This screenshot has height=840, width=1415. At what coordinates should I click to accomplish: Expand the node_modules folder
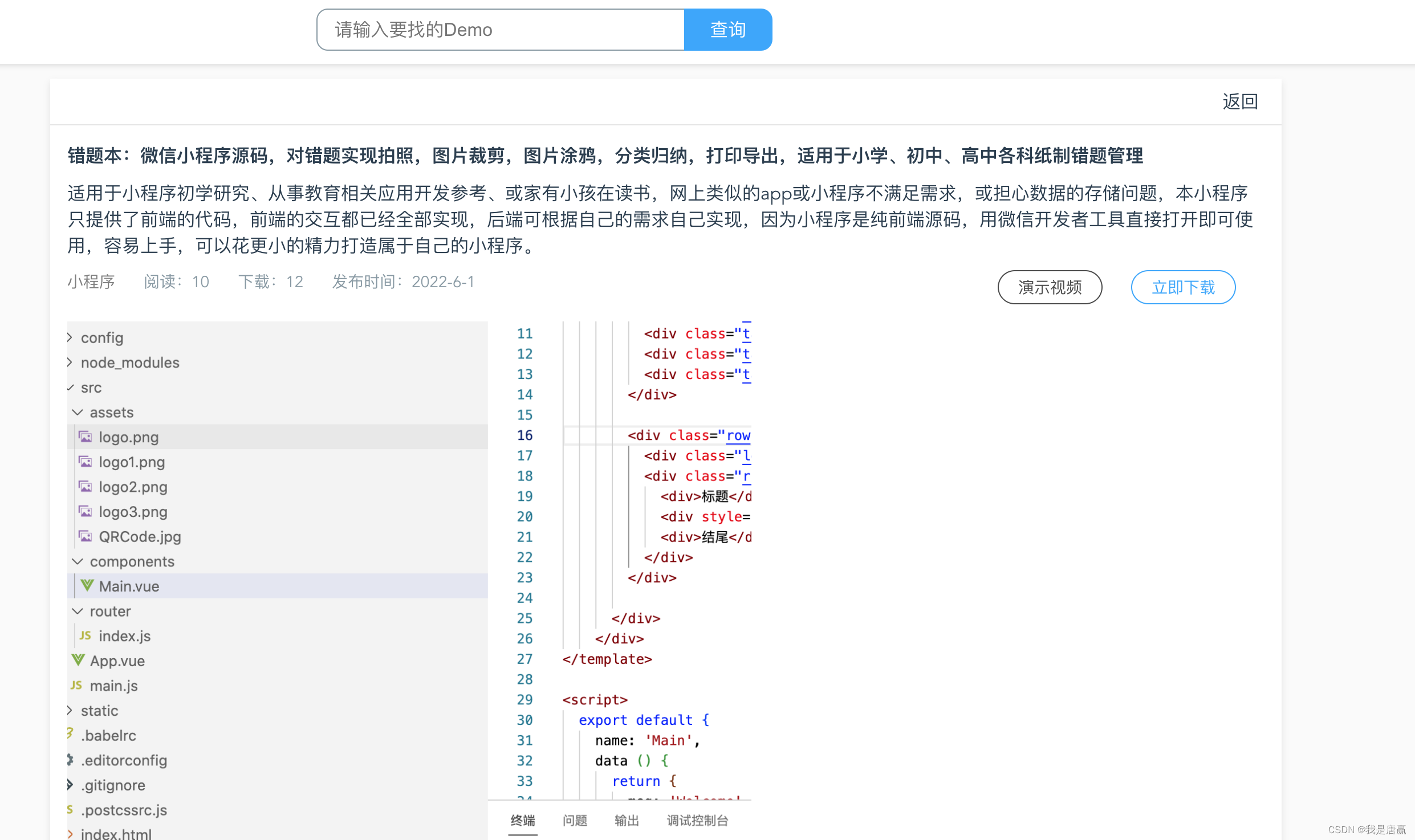point(70,362)
